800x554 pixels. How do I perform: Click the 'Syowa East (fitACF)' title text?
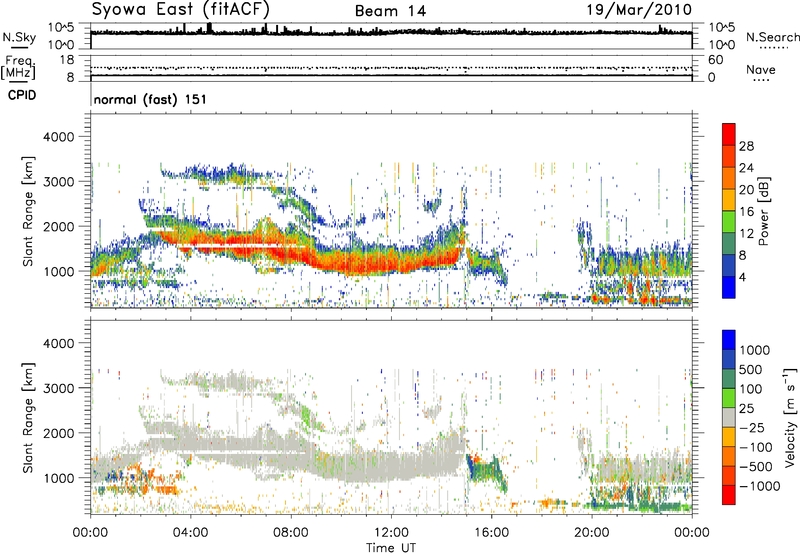181,10
